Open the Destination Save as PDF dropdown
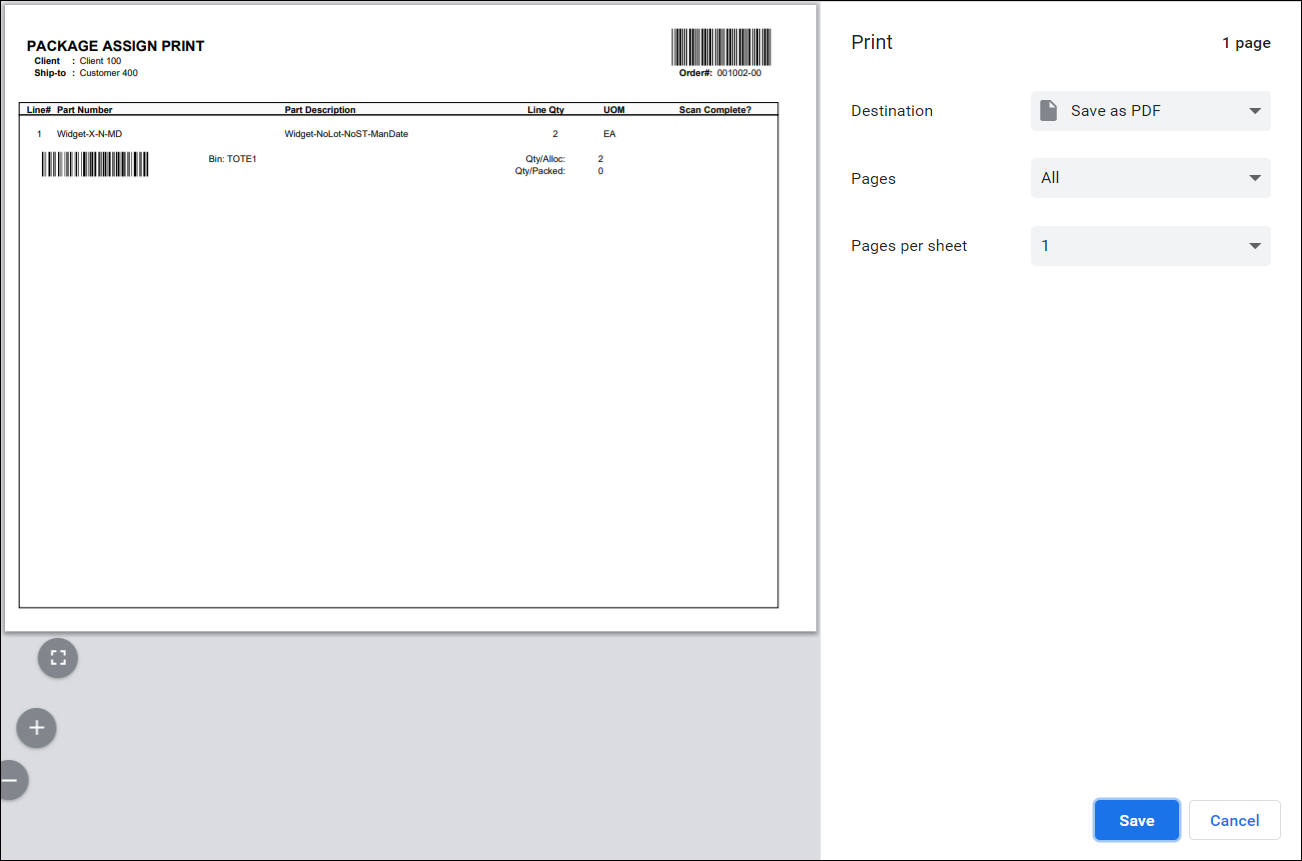This screenshot has width=1302, height=861. click(x=1150, y=111)
